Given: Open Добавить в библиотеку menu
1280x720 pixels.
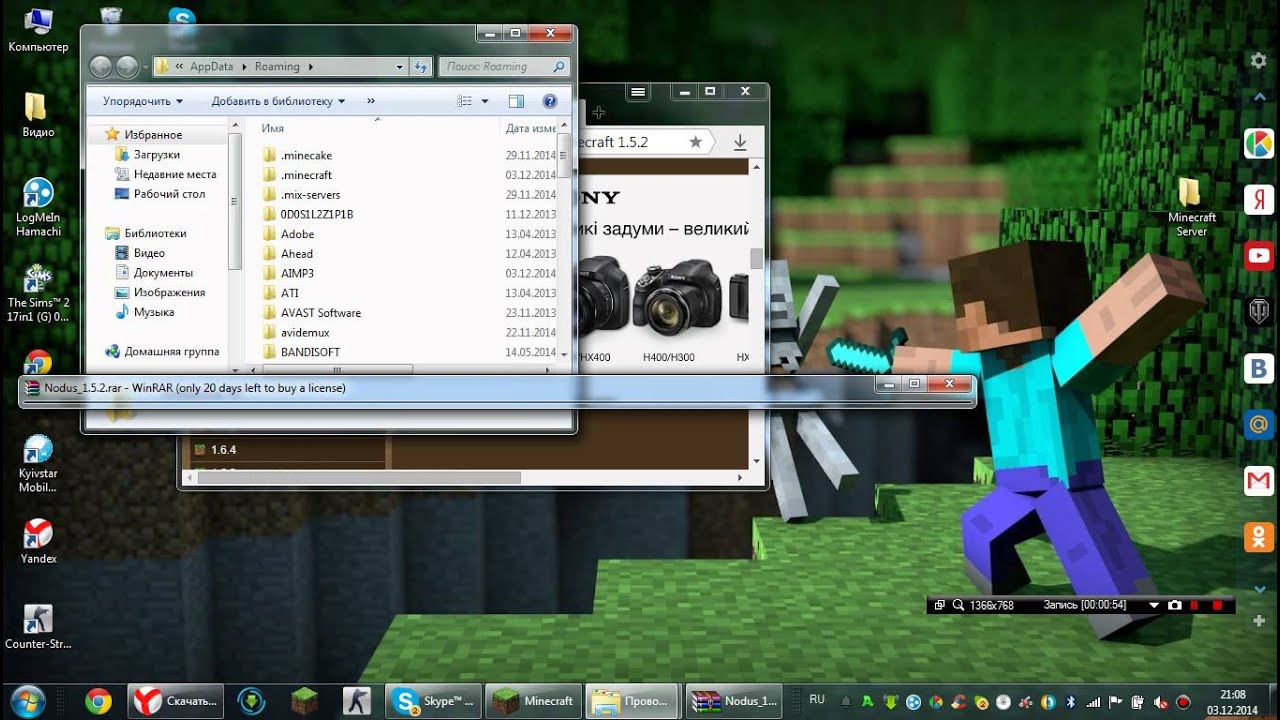Looking at the screenshot, I should pos(278,101).
